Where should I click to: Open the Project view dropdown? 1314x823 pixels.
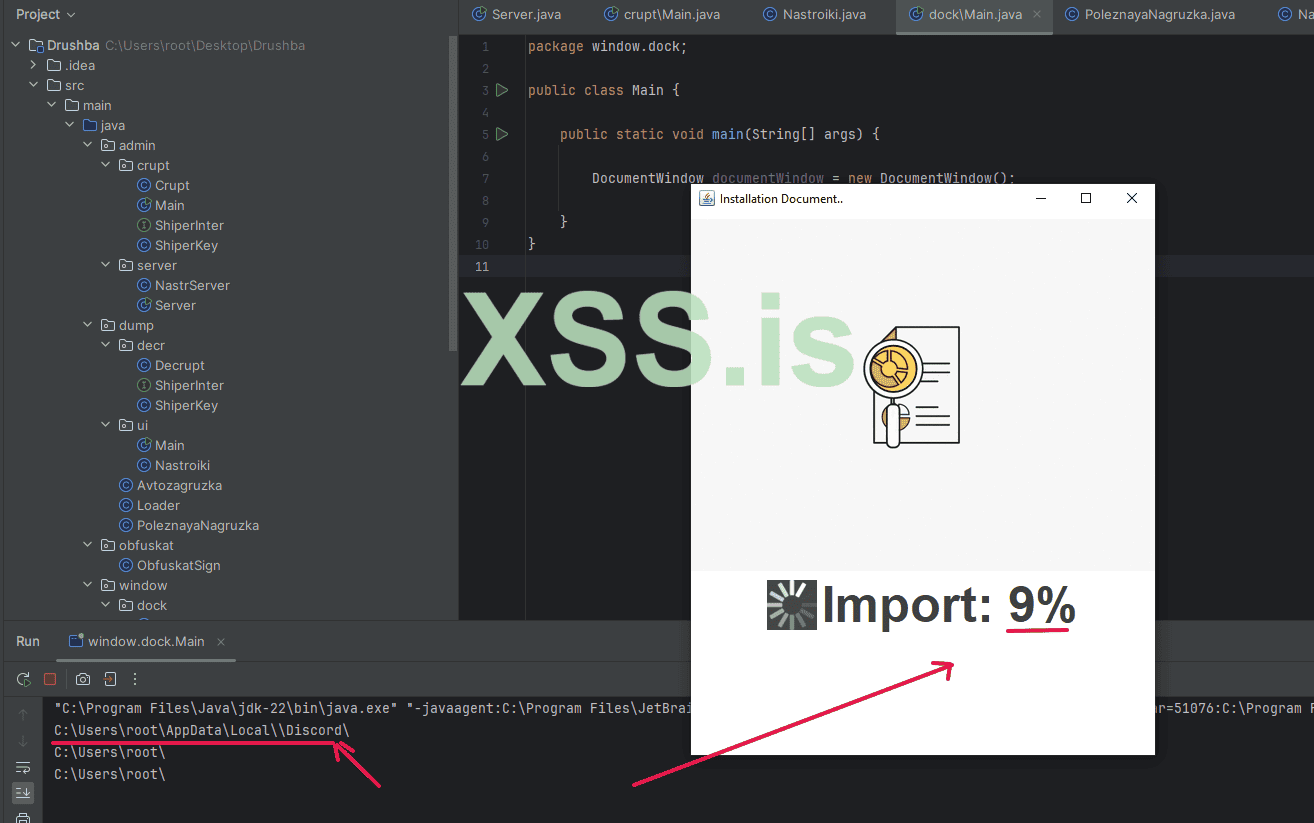[x=47, y=14]
